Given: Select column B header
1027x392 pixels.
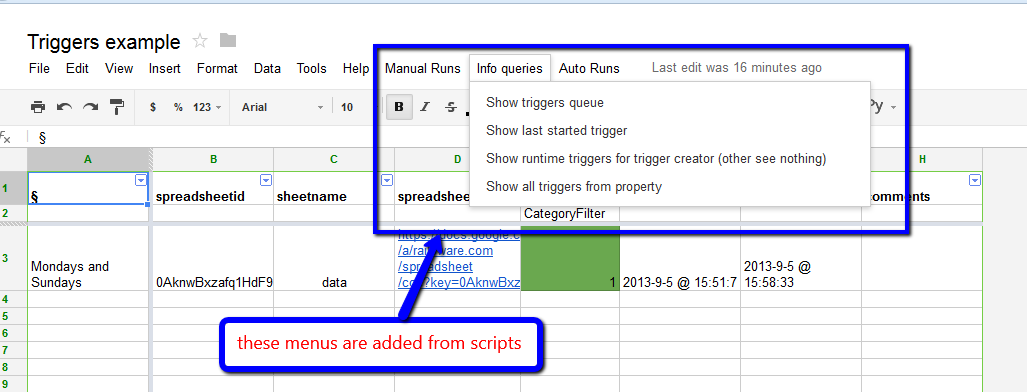Looking at the screenshot, I should (213, 159).
